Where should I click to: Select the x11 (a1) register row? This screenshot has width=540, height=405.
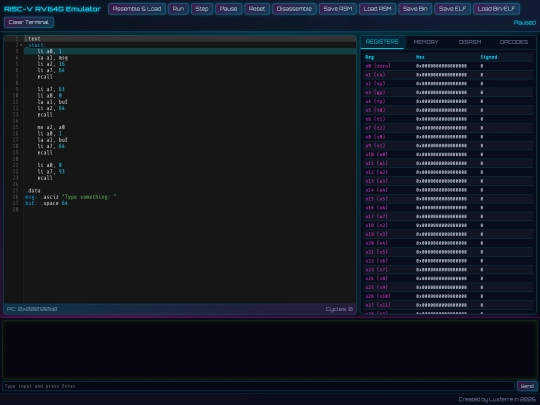click(x=448, y=163)
